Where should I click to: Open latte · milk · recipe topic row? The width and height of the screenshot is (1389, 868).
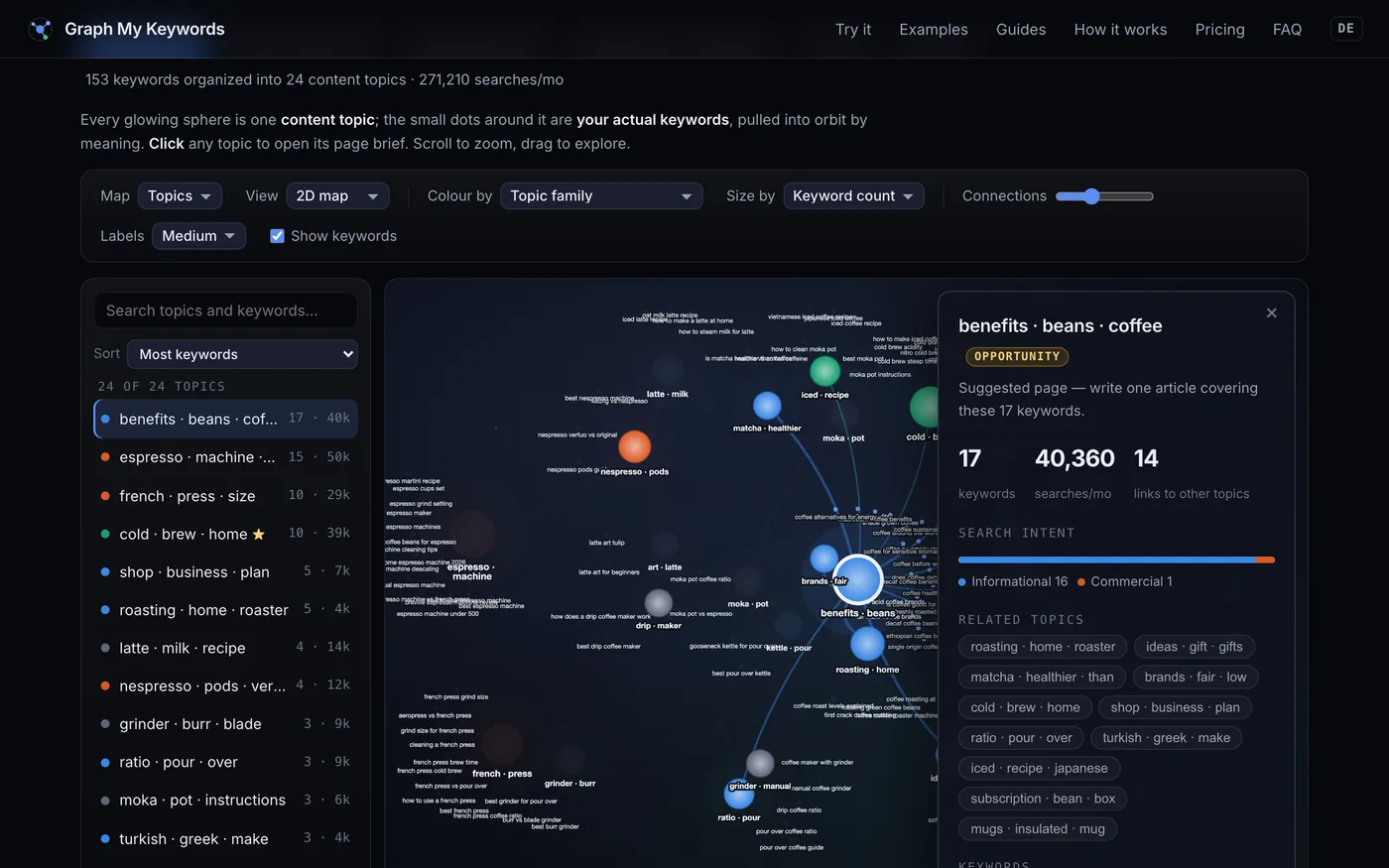pyautogui.click(x=225, y=648)
